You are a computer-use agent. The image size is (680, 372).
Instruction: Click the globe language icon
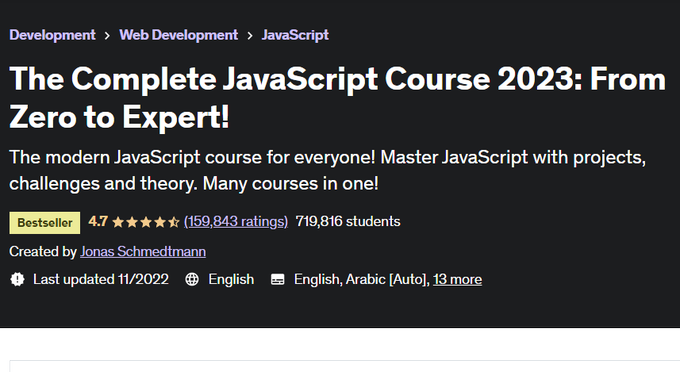coord(192,279)
